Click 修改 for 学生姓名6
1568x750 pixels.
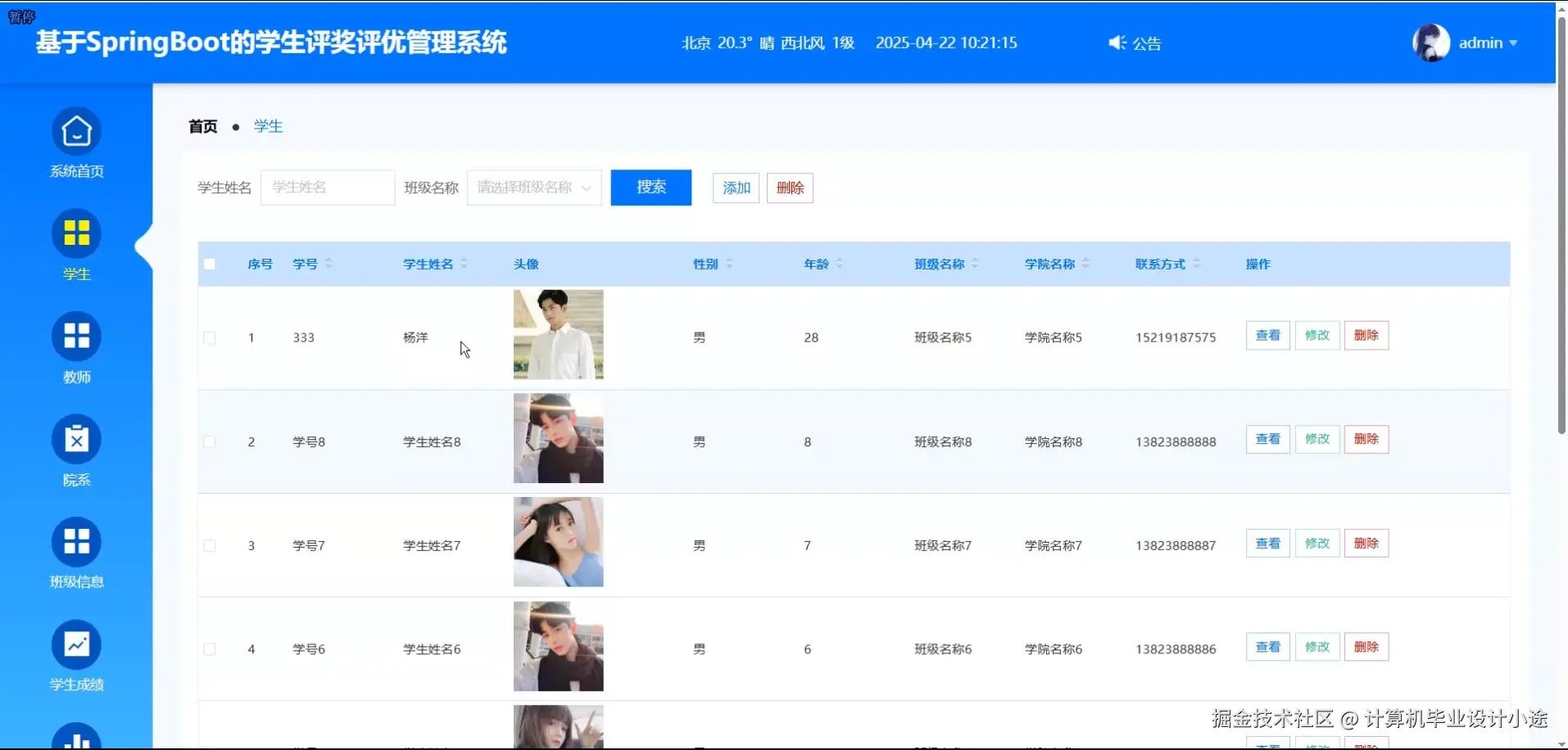pos(1317,648)
